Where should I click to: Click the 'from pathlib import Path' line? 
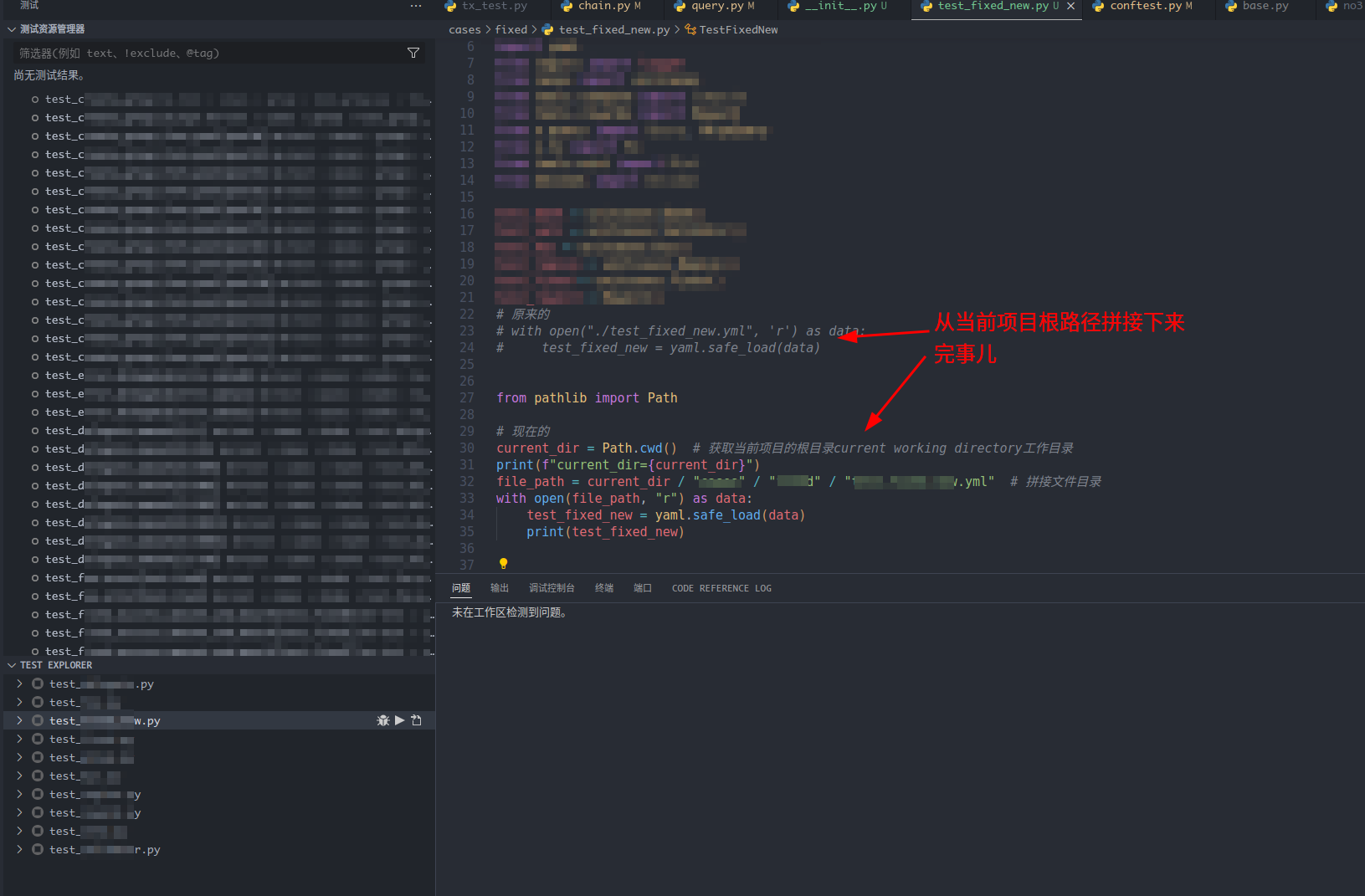[587, 398]
